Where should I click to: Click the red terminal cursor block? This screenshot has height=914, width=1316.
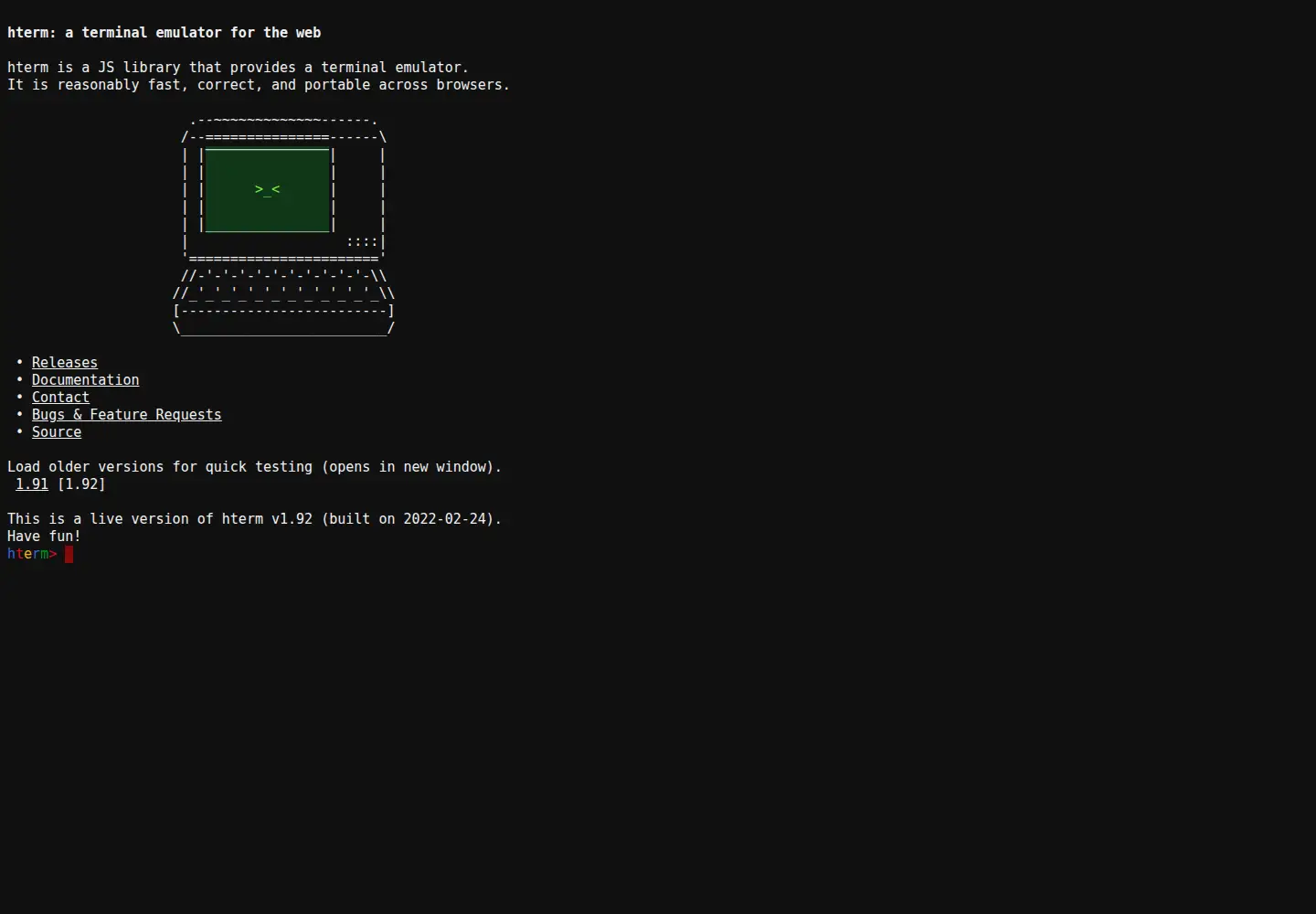(69, 554)
